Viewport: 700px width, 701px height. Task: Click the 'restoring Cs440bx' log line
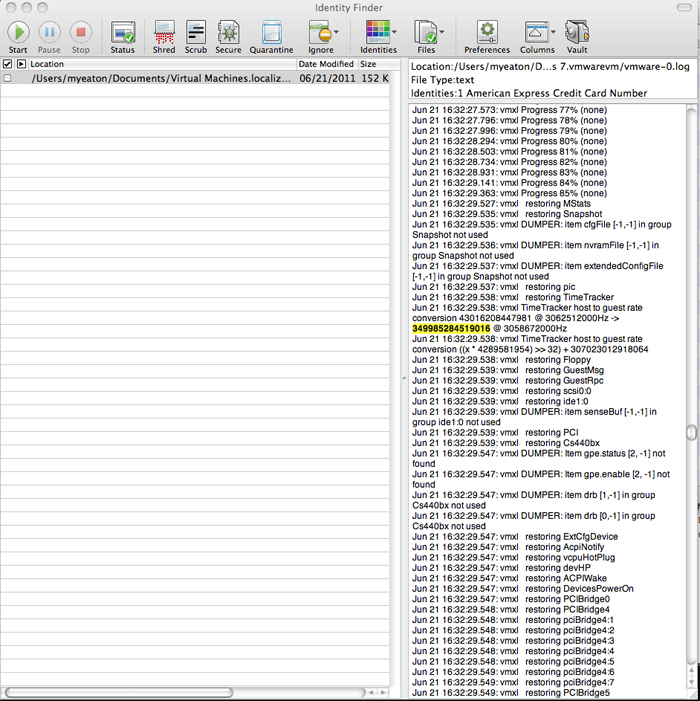[506, 443]
